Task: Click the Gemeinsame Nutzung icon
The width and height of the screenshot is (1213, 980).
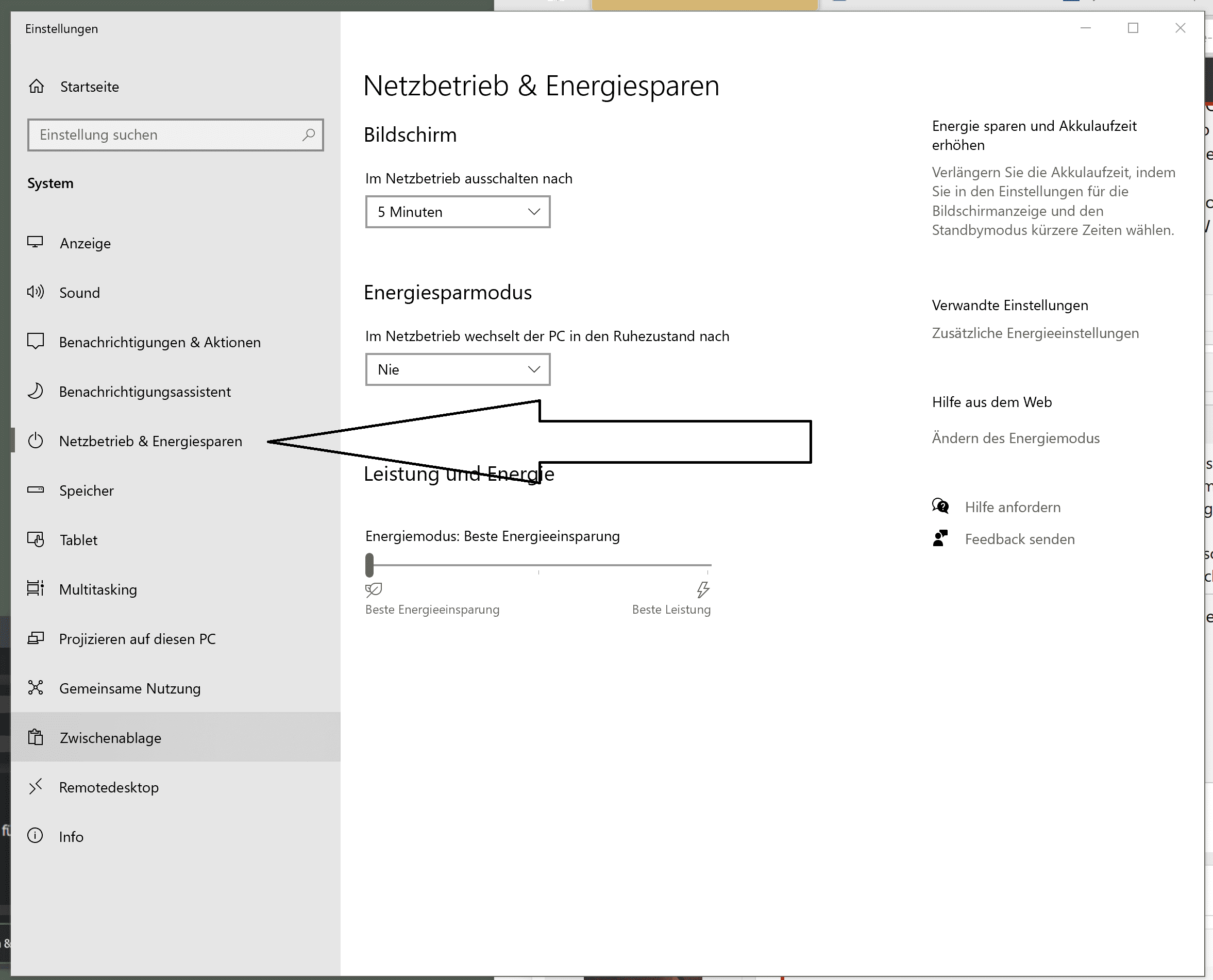Action: [x=36, y=687]
